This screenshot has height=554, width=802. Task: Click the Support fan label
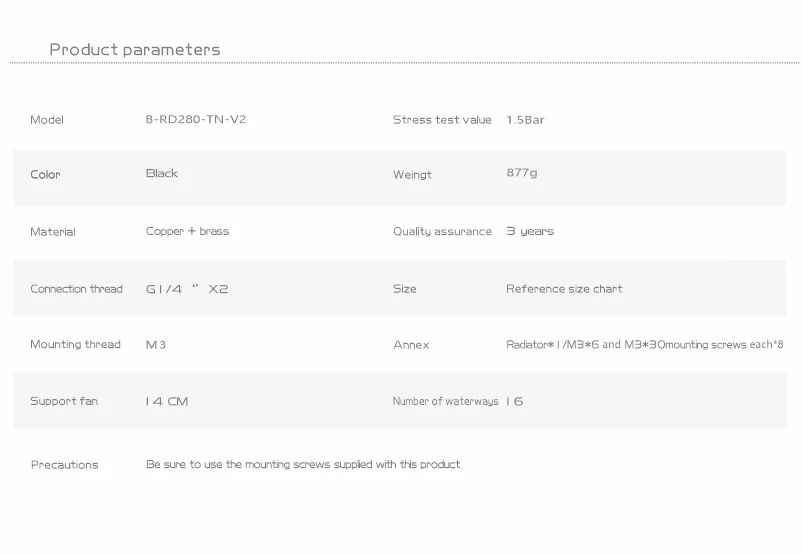coord(64,402)
